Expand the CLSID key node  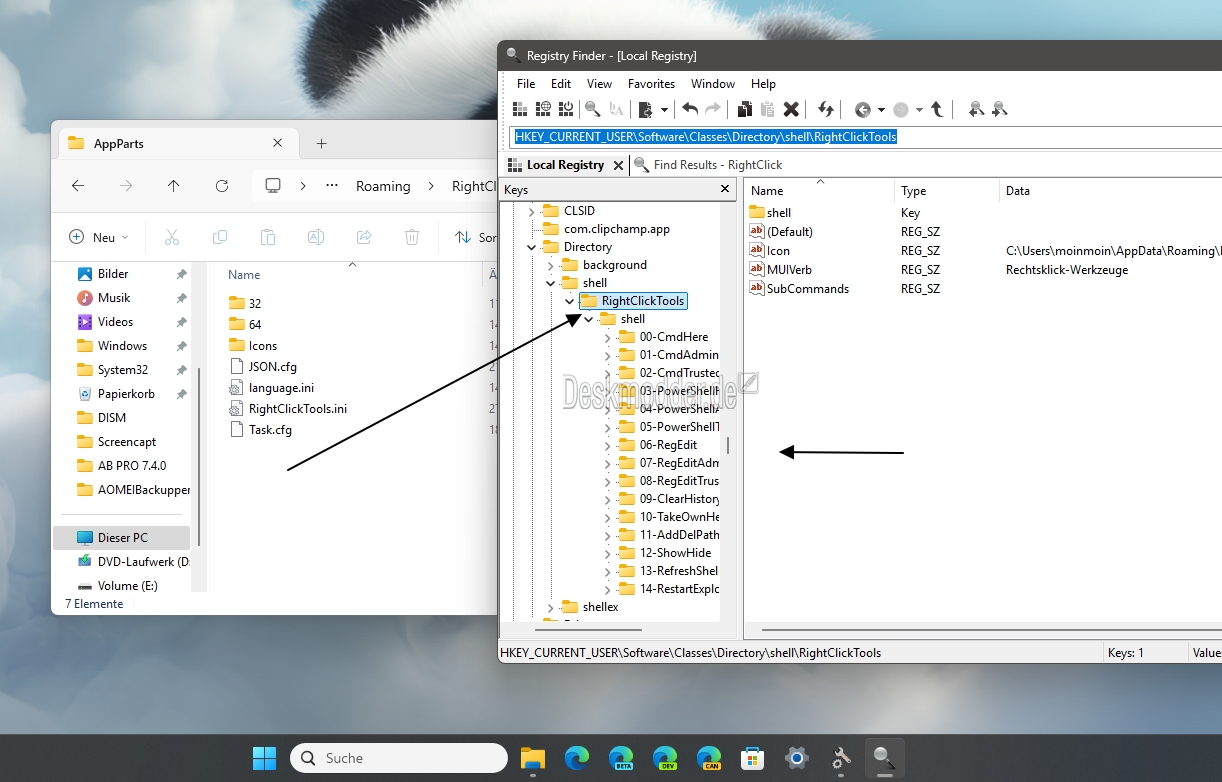pos(531,211)
